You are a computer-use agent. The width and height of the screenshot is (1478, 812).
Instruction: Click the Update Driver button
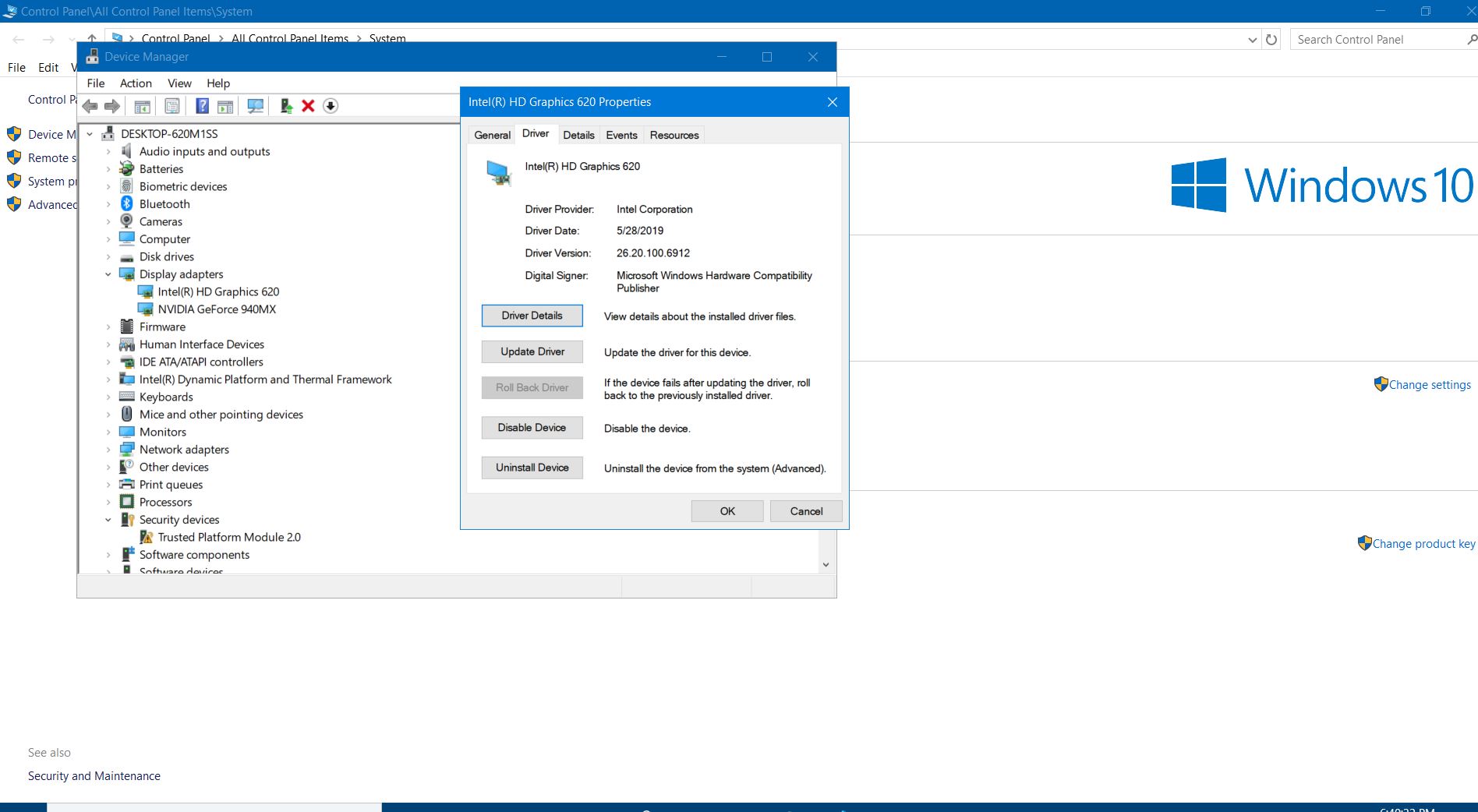pyautogui.click(x=532, y=351)
